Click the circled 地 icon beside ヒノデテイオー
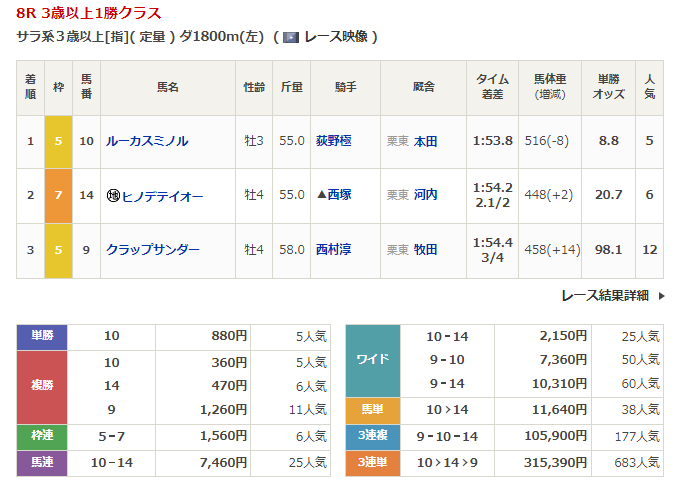 click(x=113, y=196)
